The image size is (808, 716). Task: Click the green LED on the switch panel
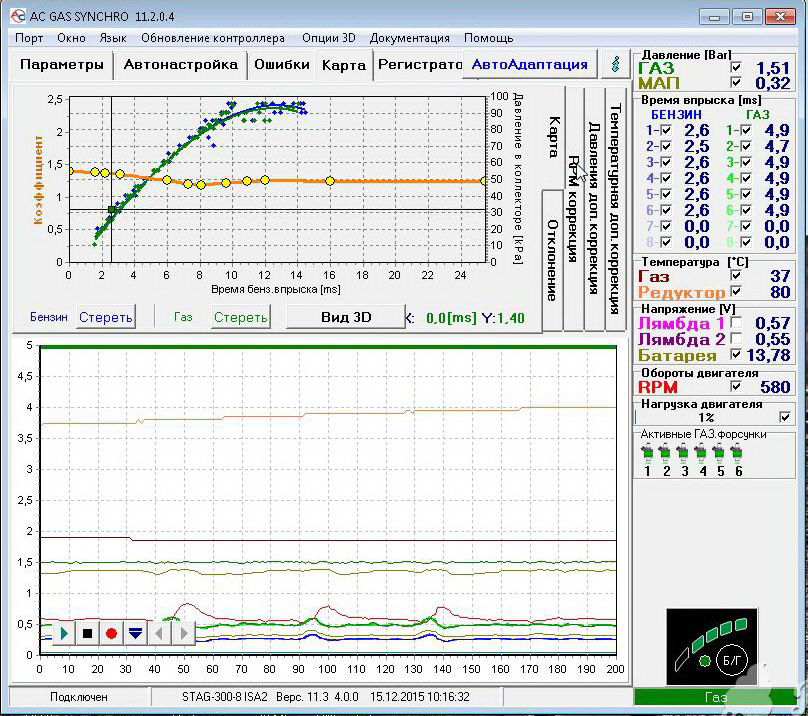click(704, 660)
